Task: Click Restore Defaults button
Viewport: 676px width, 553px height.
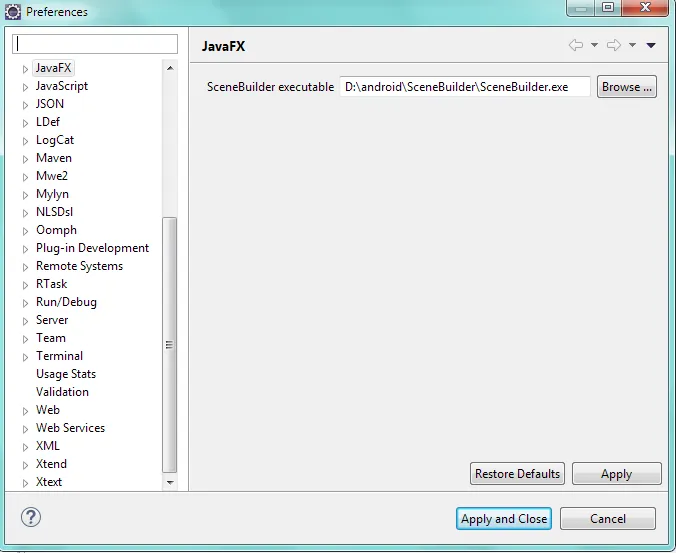Action: click(517, 474)
